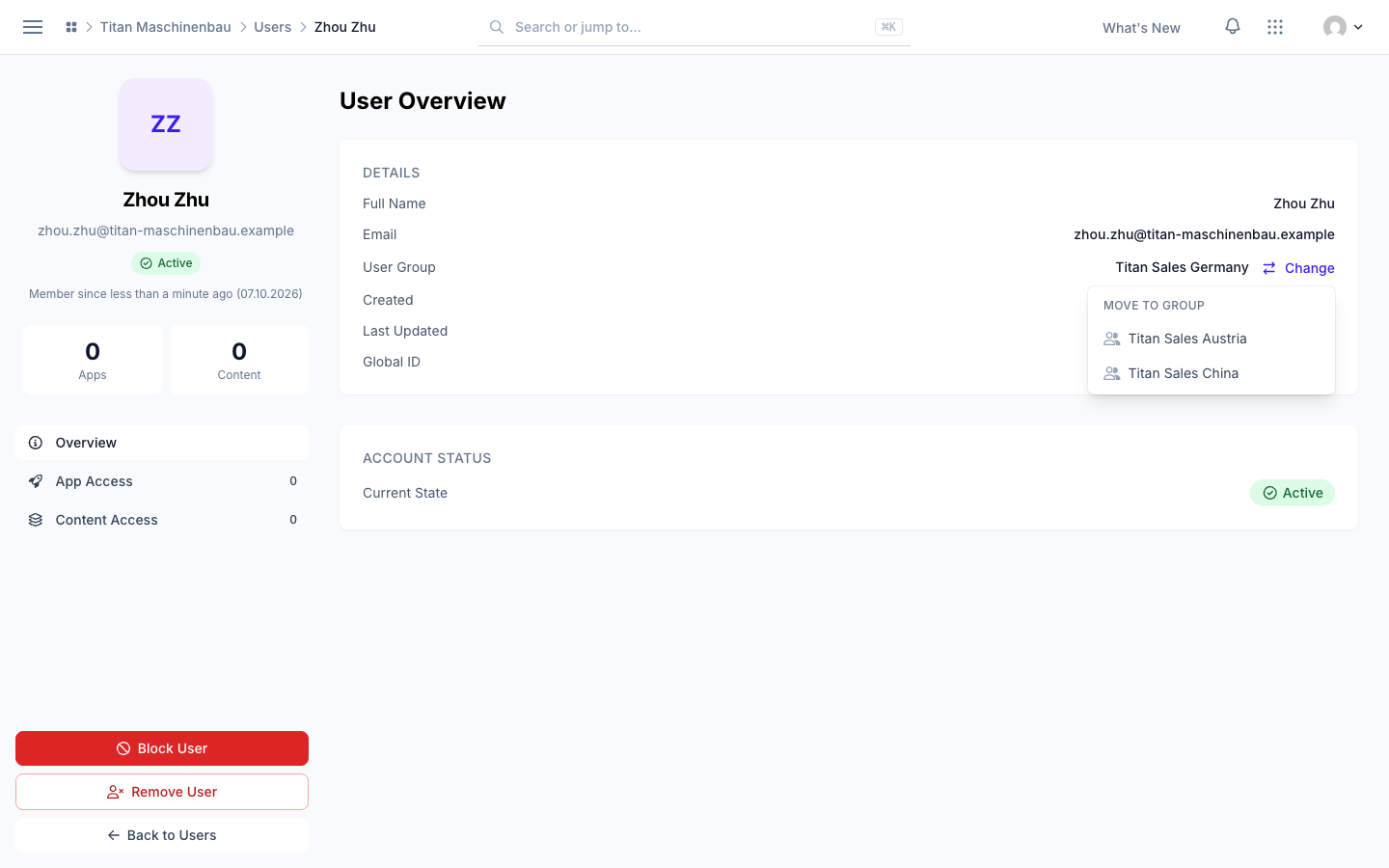1389x868 pixels.
Task: Expand the account menu chevron
Action: [x=1358, y=27]
